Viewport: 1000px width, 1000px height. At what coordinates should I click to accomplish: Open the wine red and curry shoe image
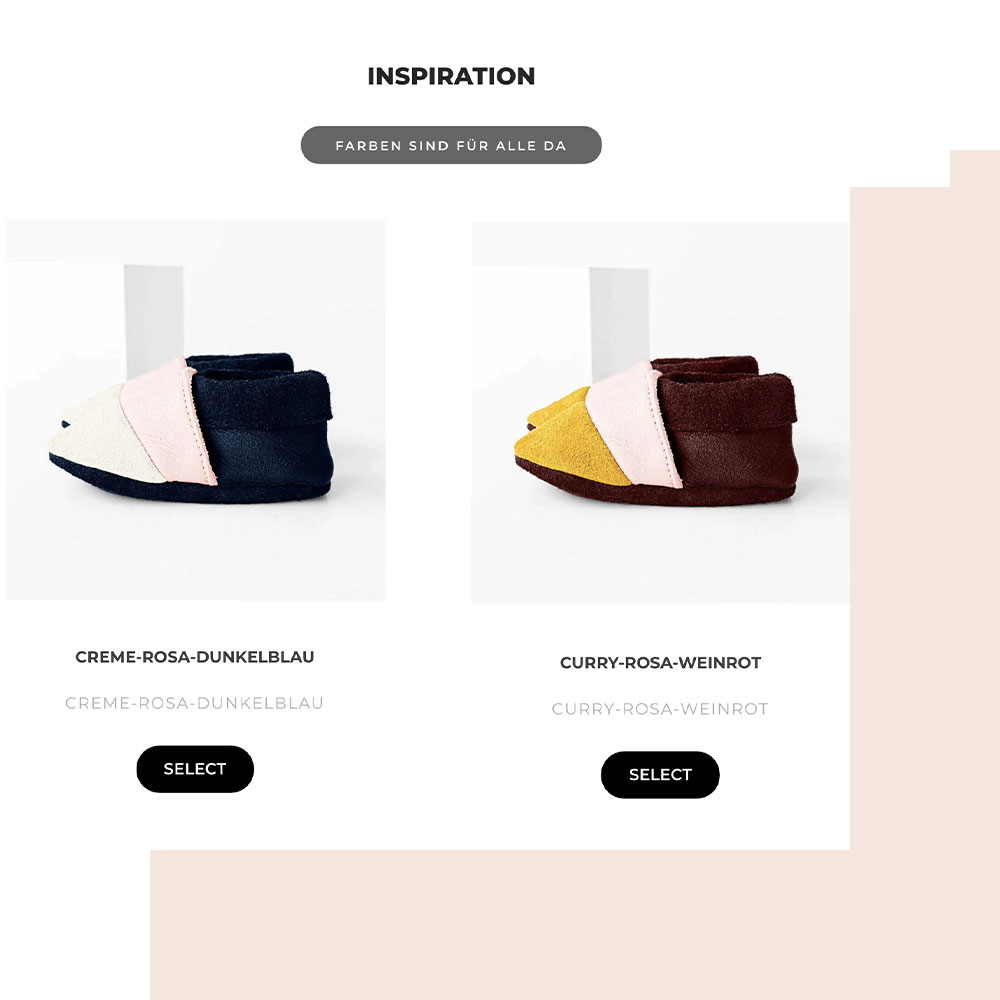[x=660, y=413]
